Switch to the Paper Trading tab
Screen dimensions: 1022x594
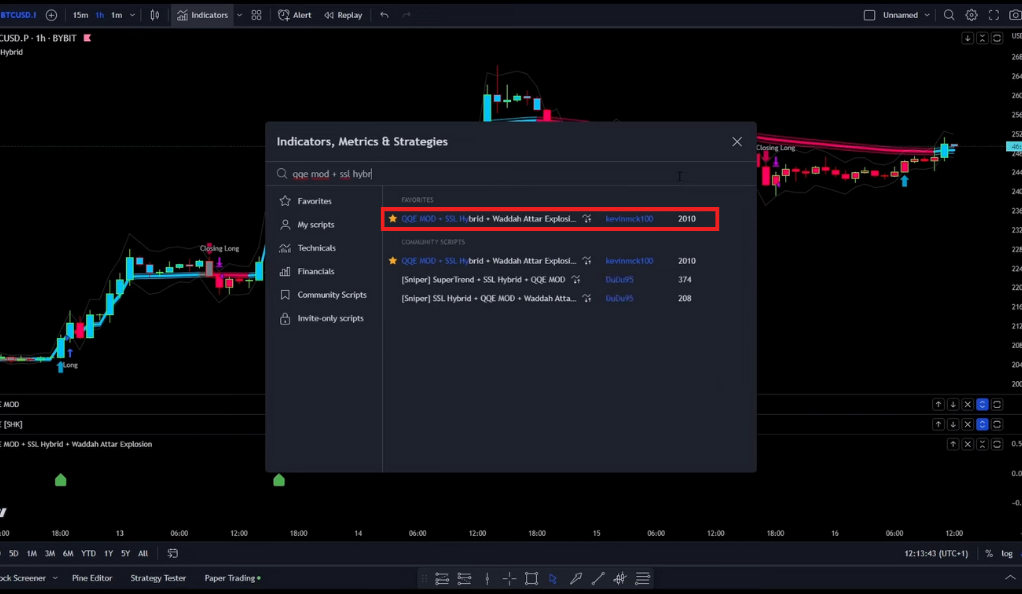[232, 578]
